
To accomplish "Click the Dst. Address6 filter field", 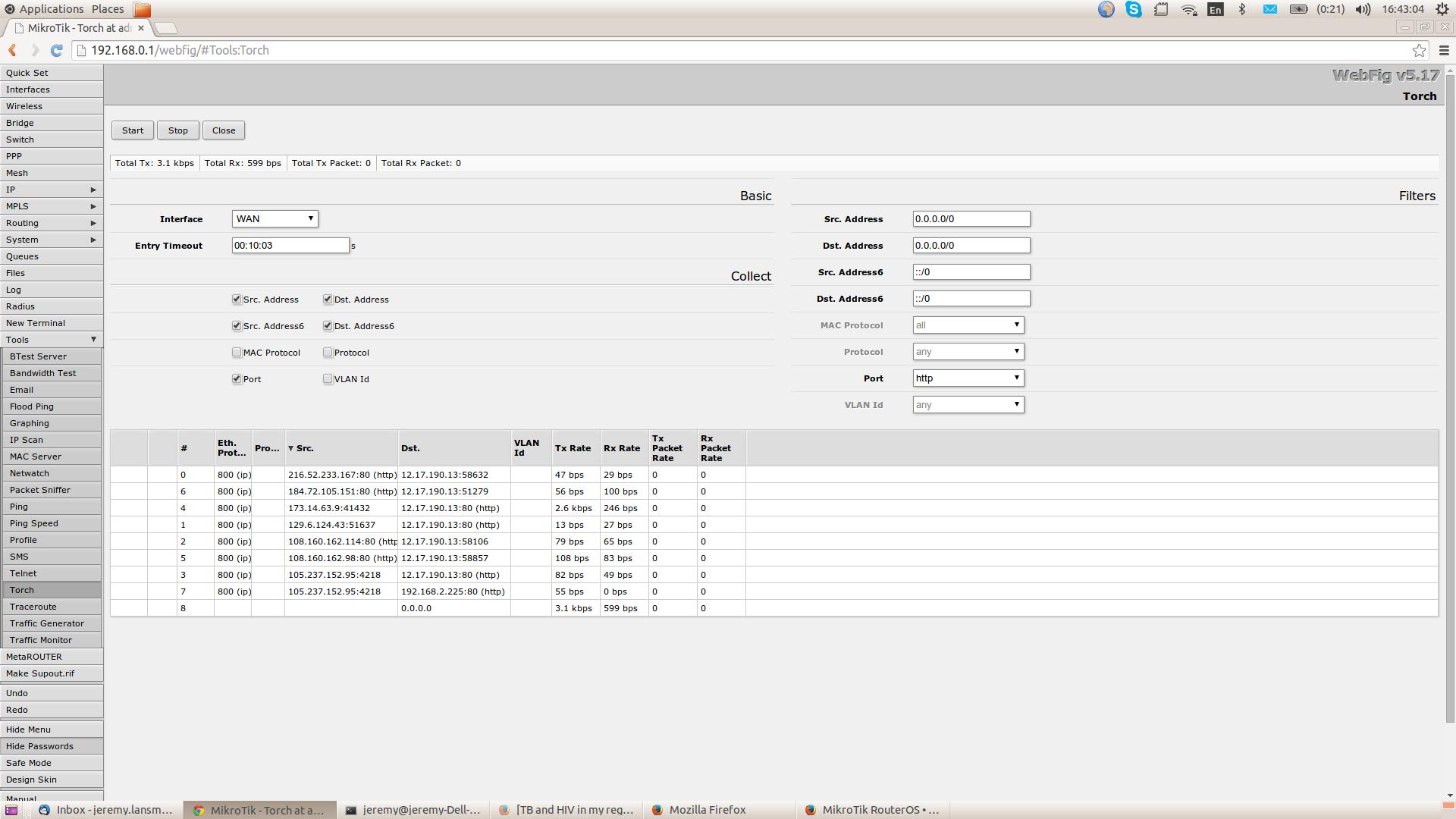I will pyautogui.click(x=971, y=299).
